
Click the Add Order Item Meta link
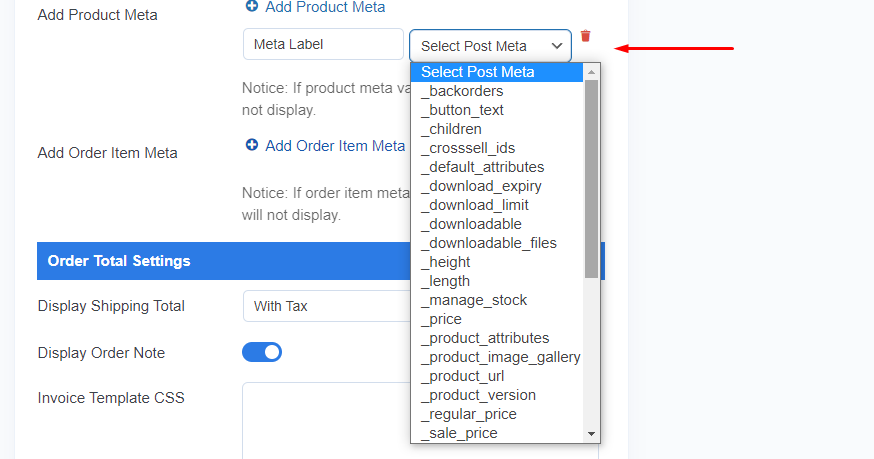335,146
